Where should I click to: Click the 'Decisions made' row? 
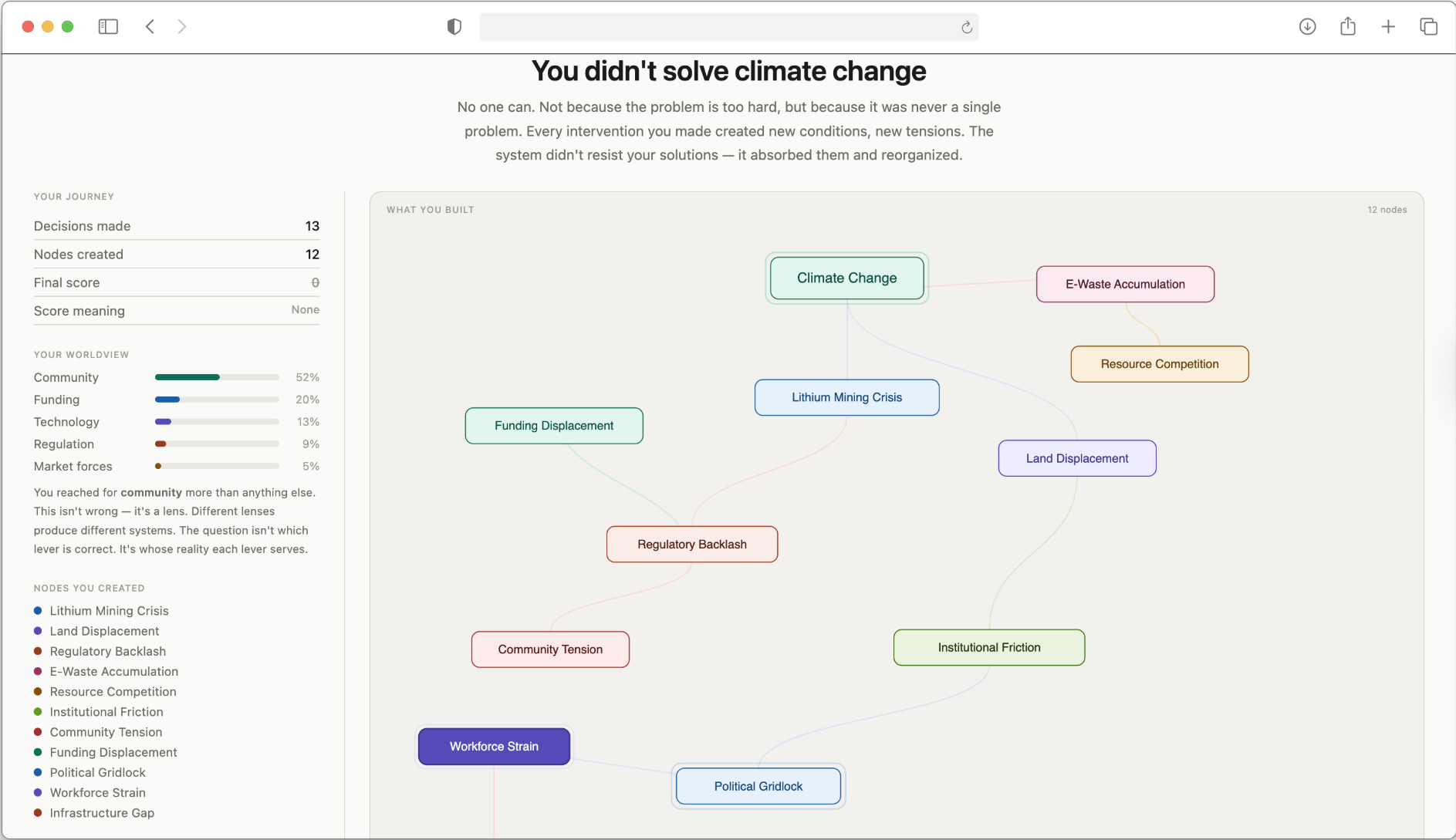(177, 226)
